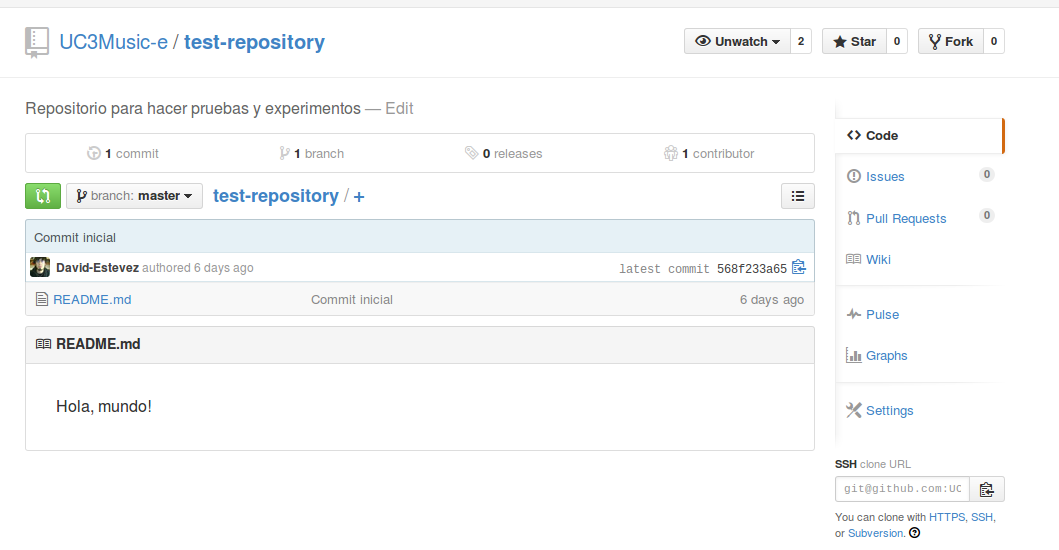Click David-Estevez's avatar thumbnail
The height and width of the screenshot is (550, 1059).
(x=40, y=267)
